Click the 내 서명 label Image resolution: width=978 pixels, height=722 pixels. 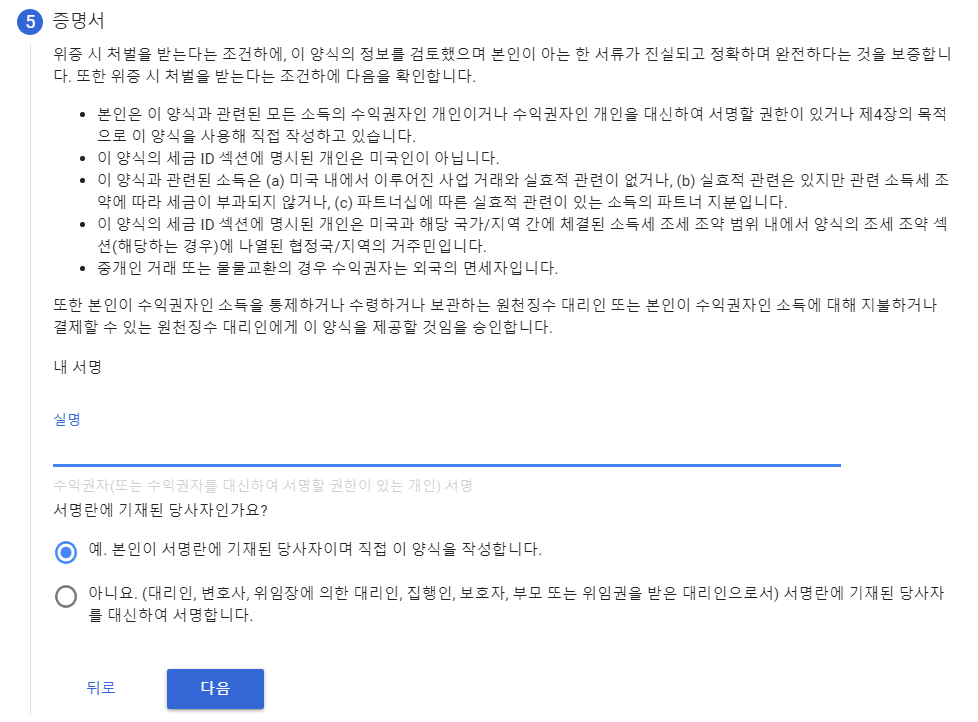(77, 367)
